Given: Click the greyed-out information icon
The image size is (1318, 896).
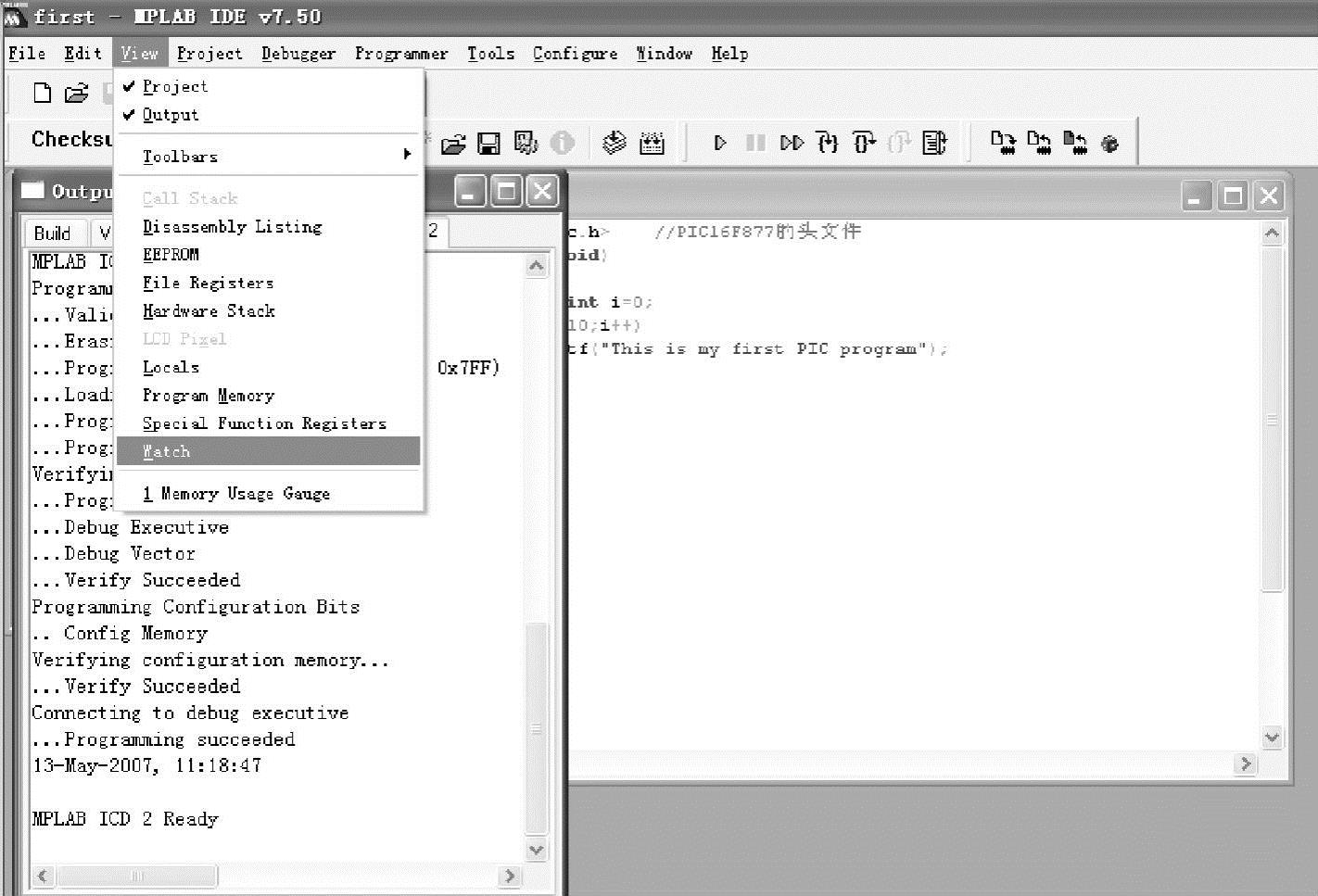Looking at the screenshot, I should point(562,143).
